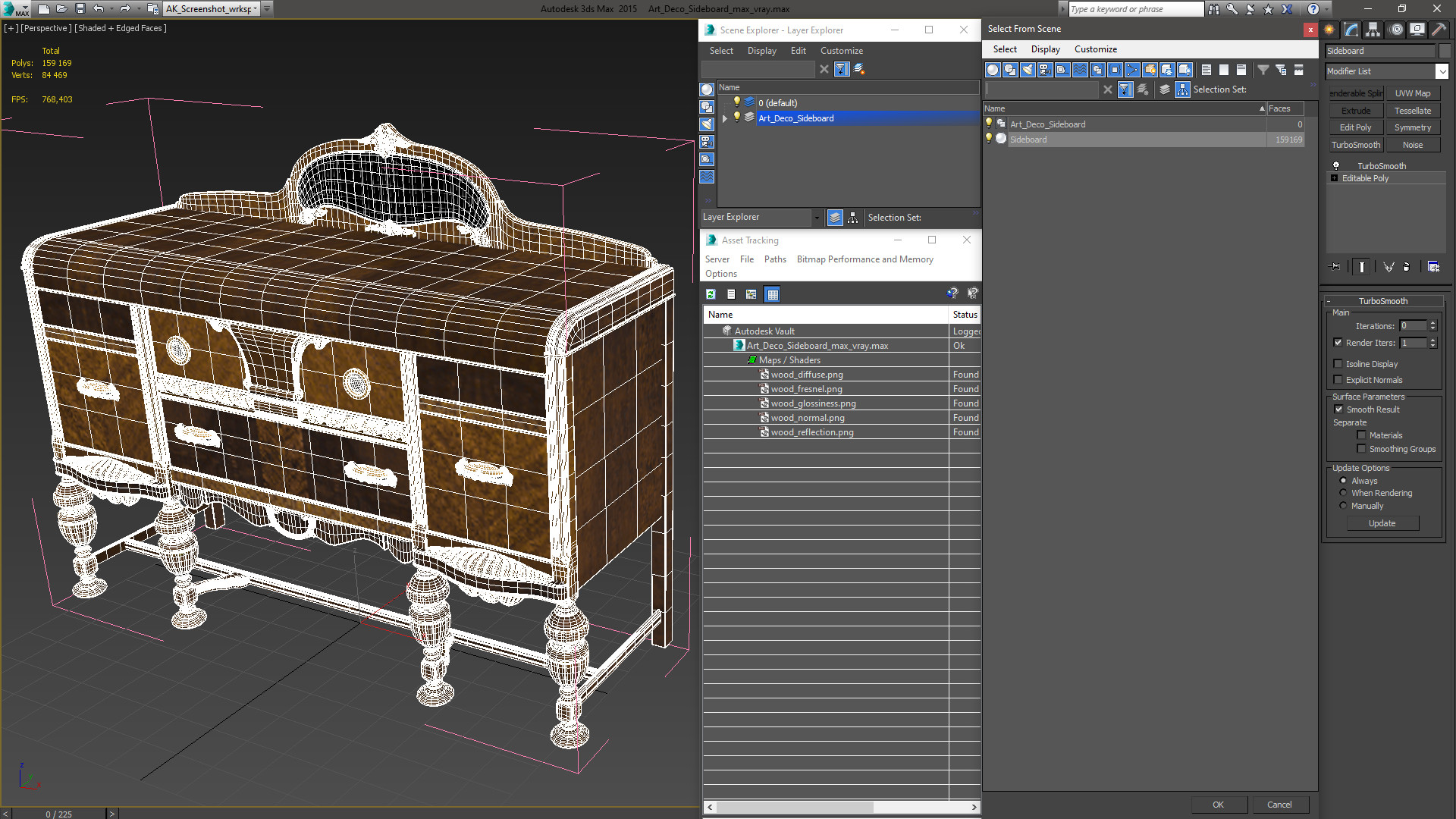This screenshot has height=819, width=1456.
Task: Click Select All icon in Select From Scene
Action: click(1207, 70)
